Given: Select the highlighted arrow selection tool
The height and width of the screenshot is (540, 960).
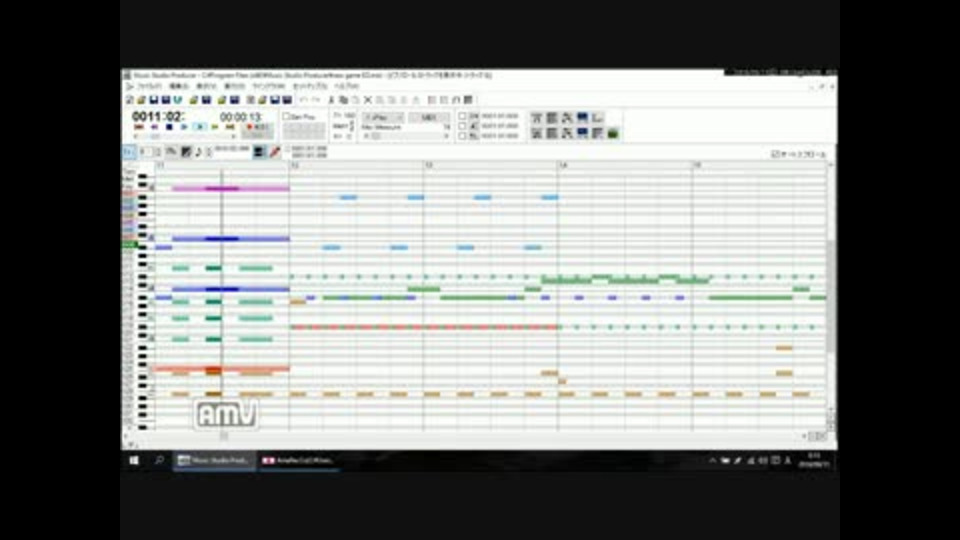Looking at the screenshot, I should coord(129,151).
